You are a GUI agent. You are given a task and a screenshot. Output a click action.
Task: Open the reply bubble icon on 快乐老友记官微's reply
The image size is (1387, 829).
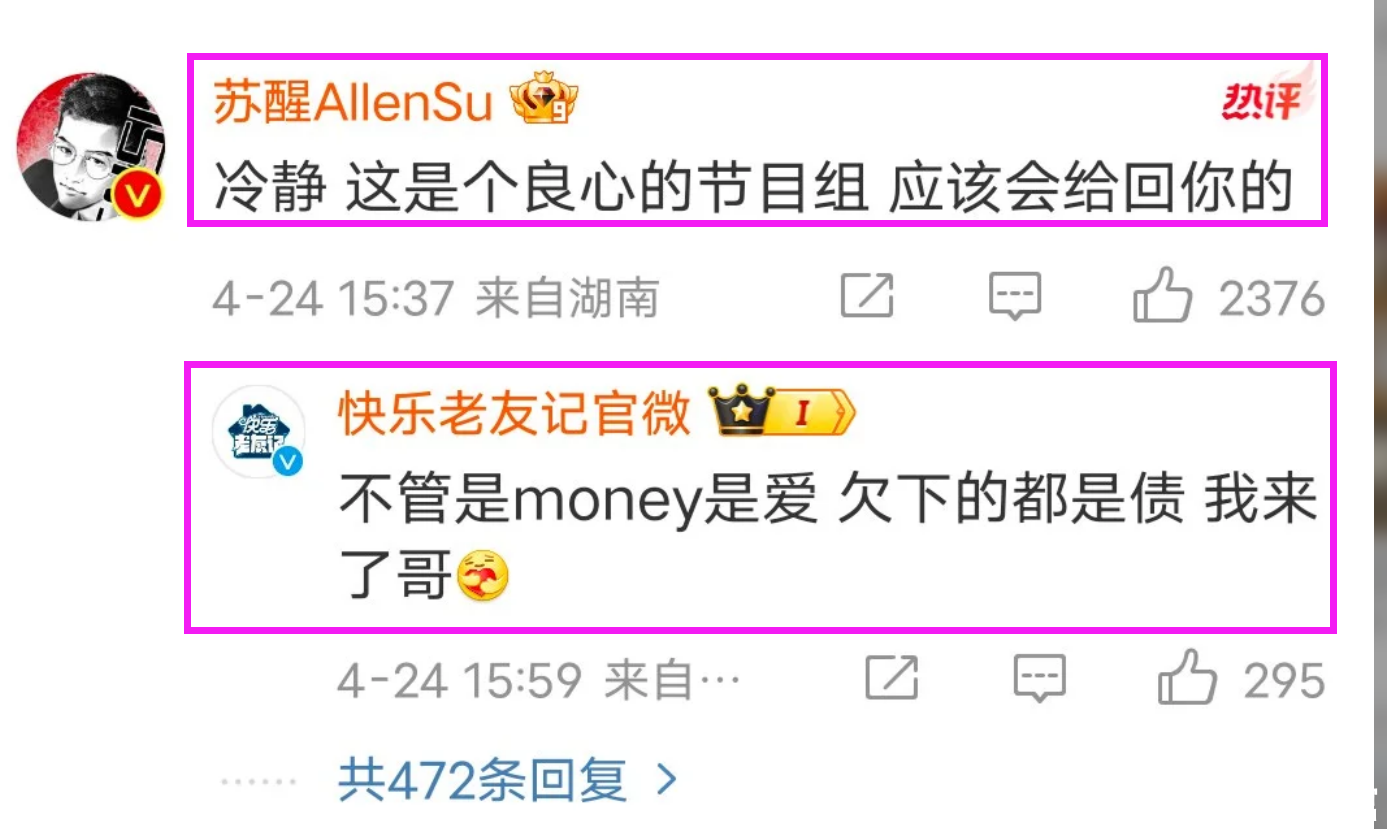point(1040,678)
